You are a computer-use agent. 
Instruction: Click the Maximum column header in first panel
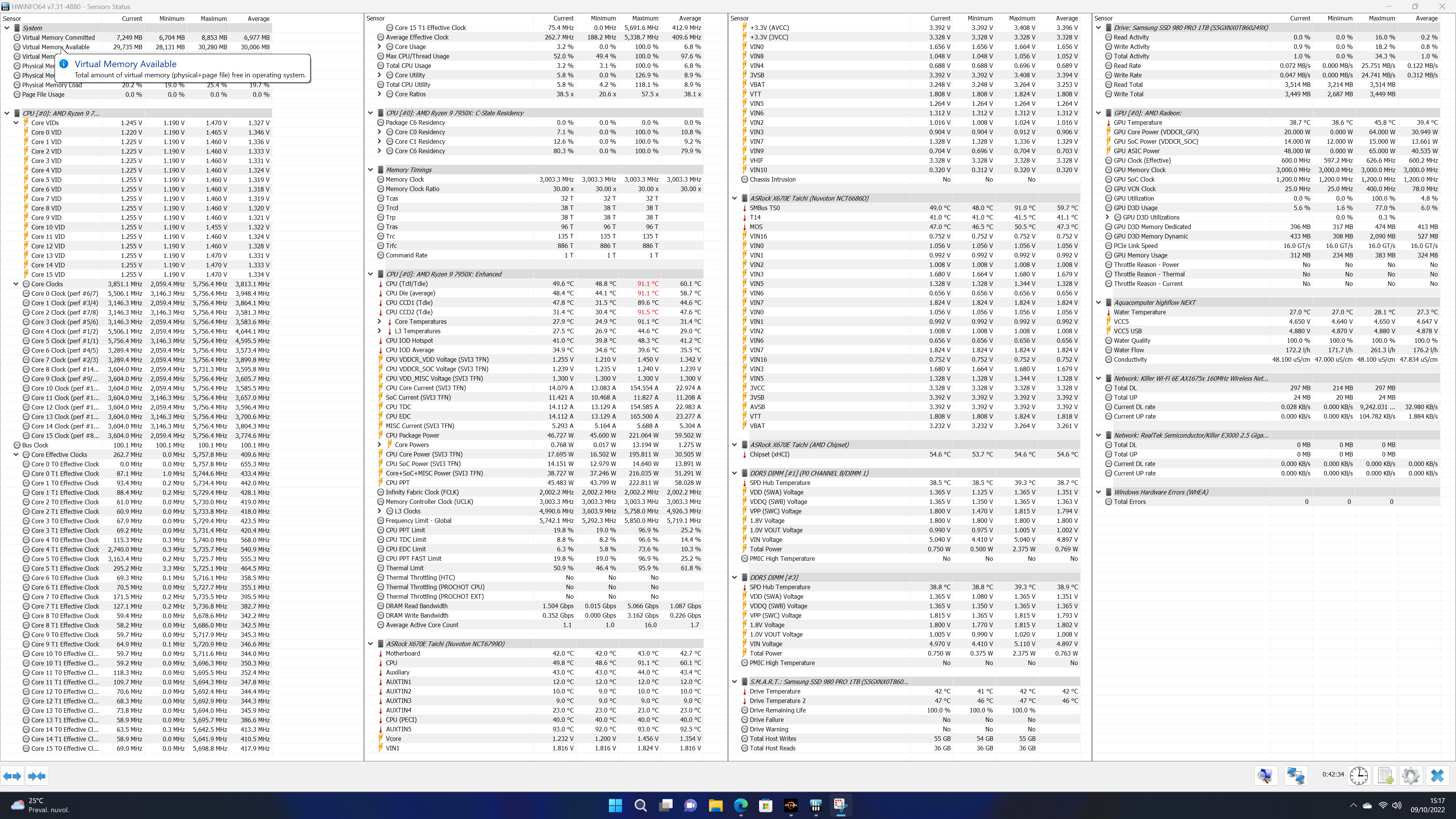[213, 19]
